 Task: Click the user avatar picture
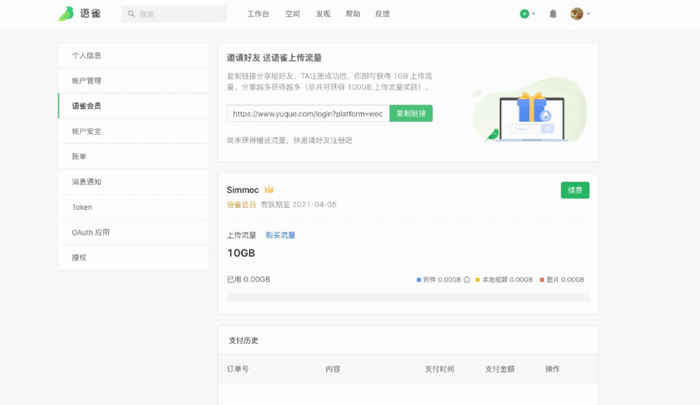577,14
